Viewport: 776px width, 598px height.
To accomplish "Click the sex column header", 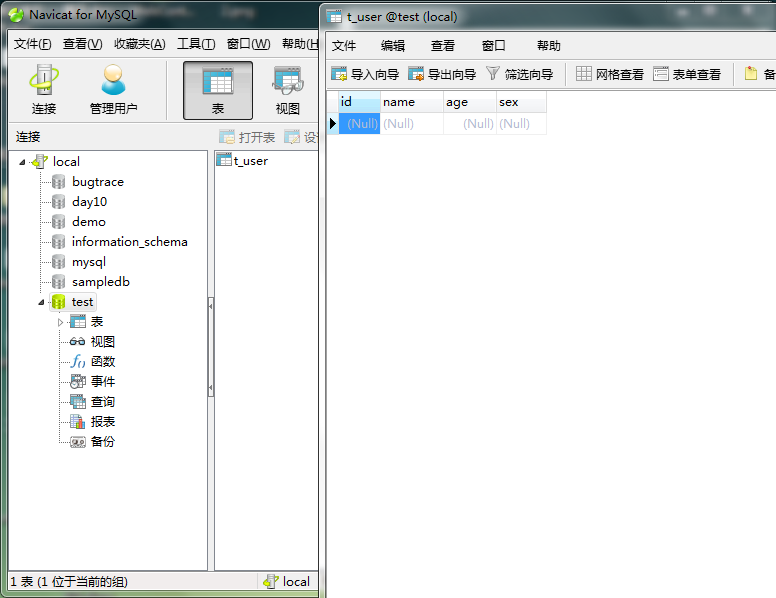I will [521, 102].
